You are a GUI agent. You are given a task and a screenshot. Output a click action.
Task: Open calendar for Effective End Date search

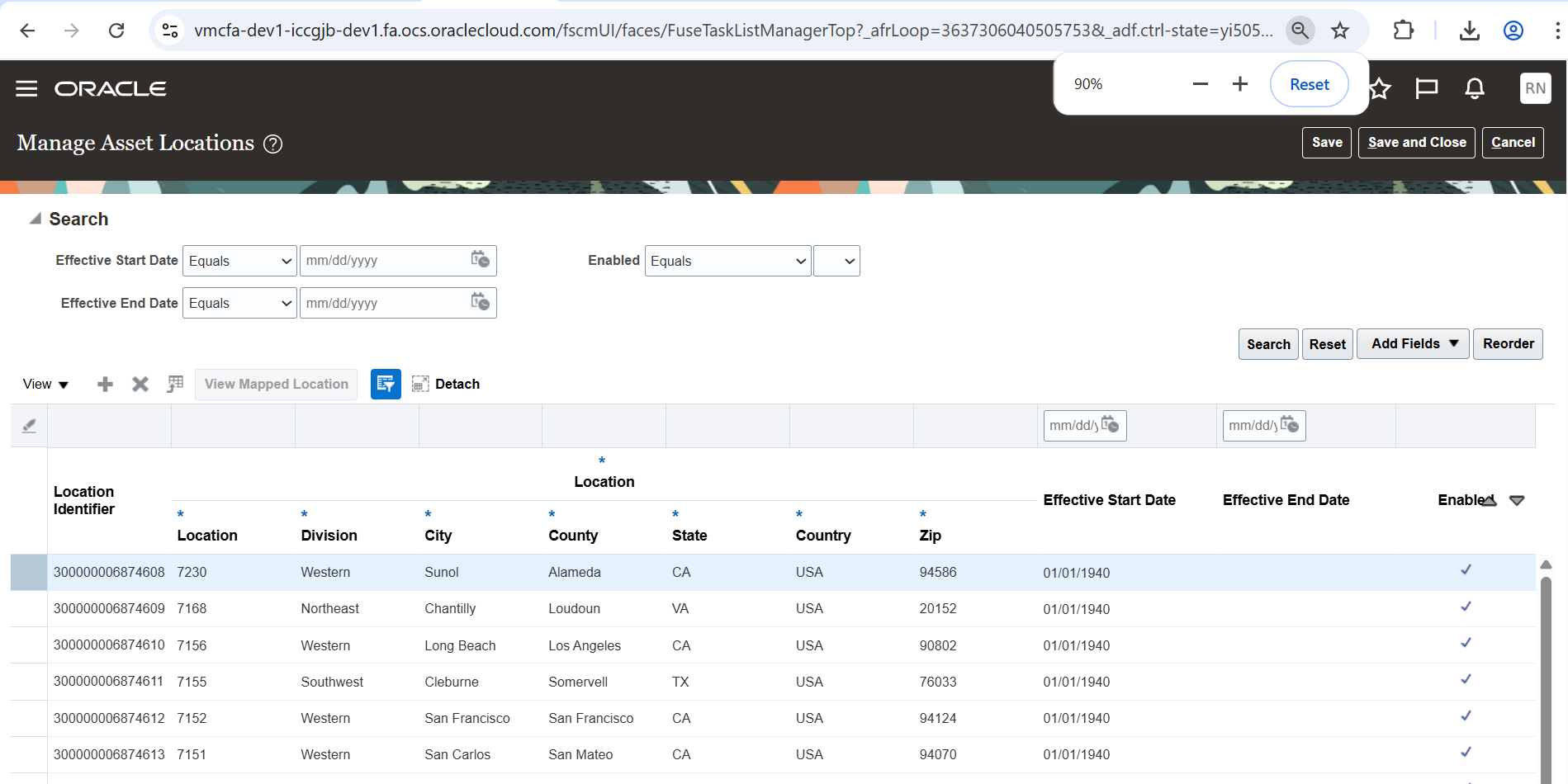click(x=480, y=302)
